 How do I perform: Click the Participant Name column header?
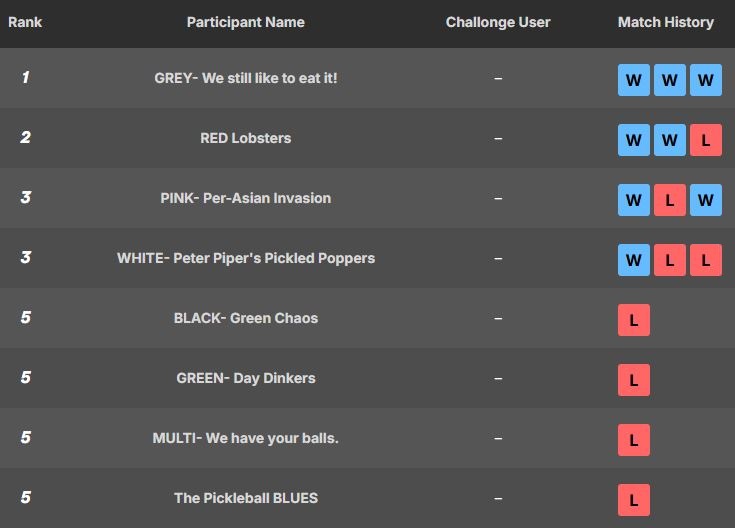(x=246, y=22)
